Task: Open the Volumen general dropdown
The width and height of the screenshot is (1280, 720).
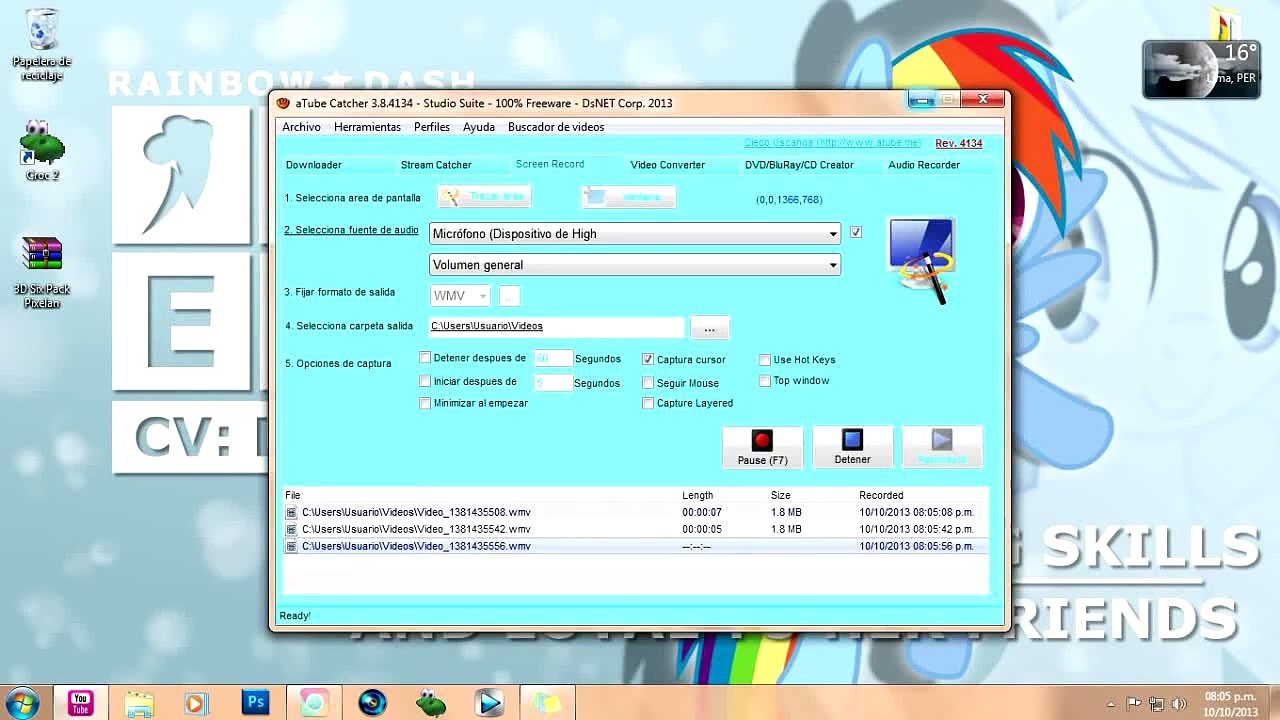Action: pos(635,265)
